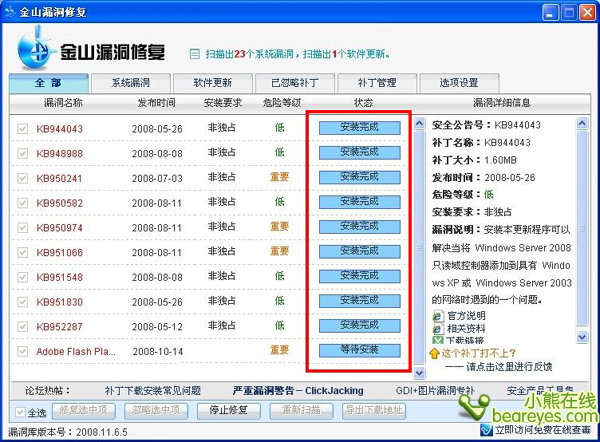Click list scrollbar up arrow
This screenshot has height=442, width=600.
pyautogui.click(x=419, y=123)
